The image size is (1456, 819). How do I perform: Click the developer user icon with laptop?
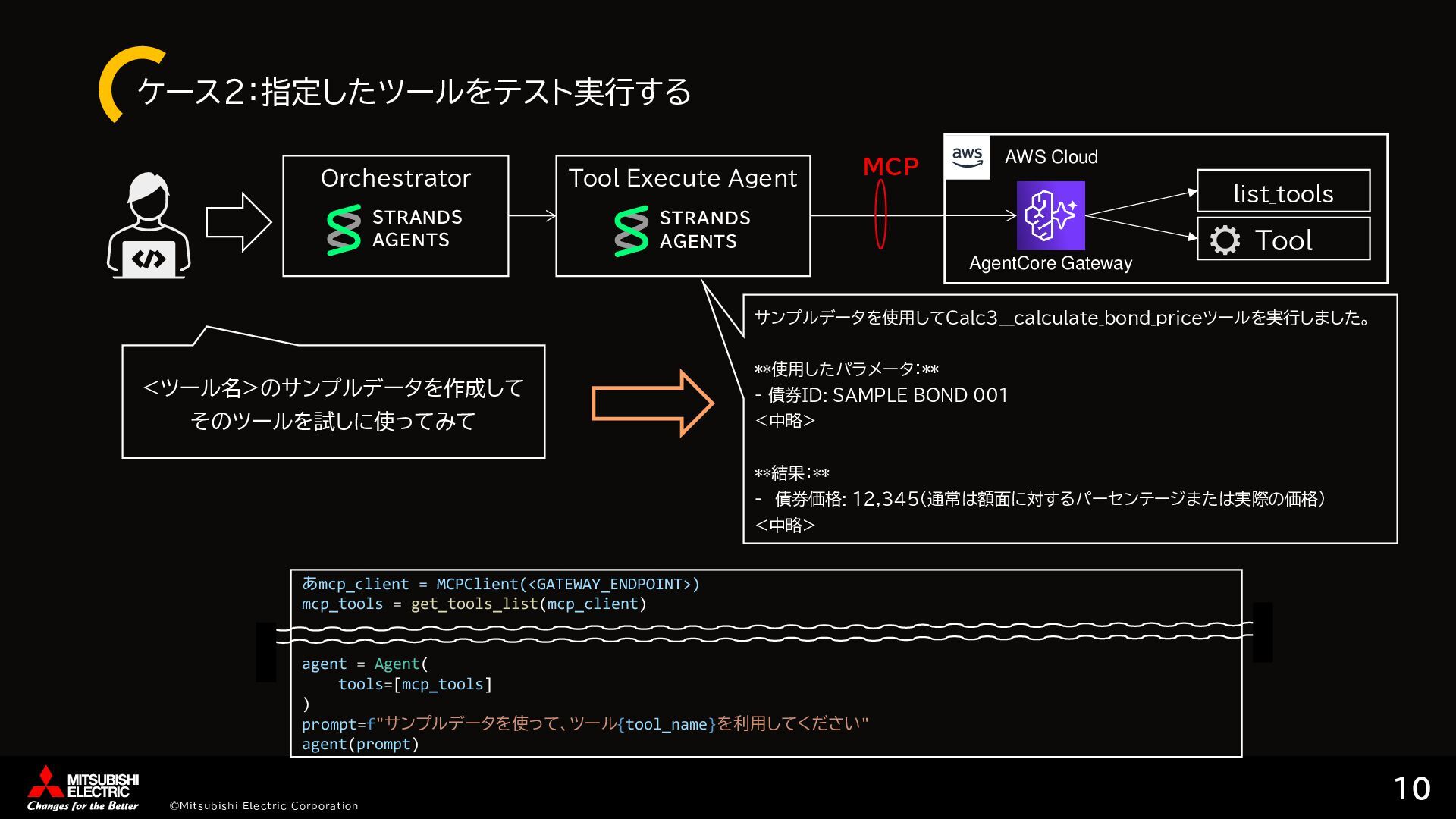(149, 225)
